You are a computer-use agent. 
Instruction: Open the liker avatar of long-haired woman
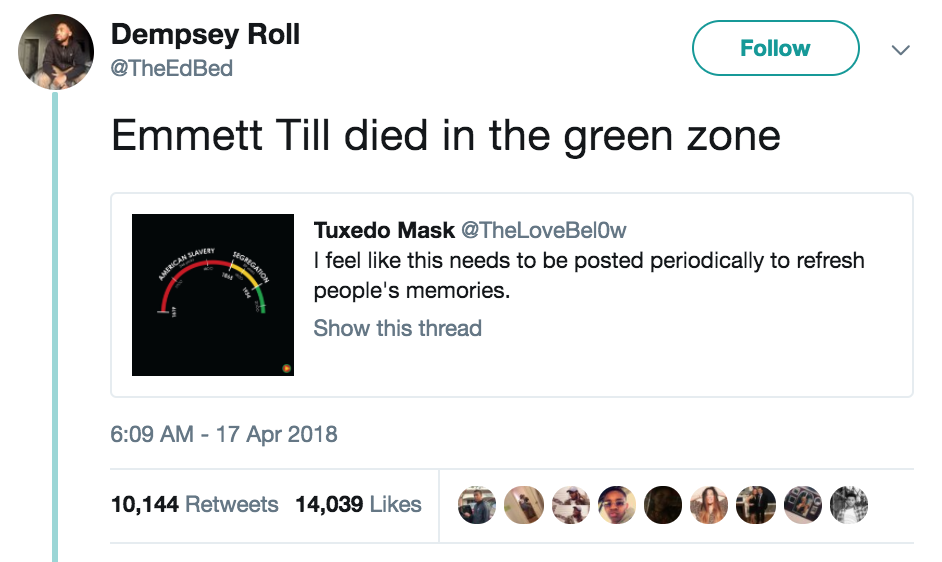709,506
